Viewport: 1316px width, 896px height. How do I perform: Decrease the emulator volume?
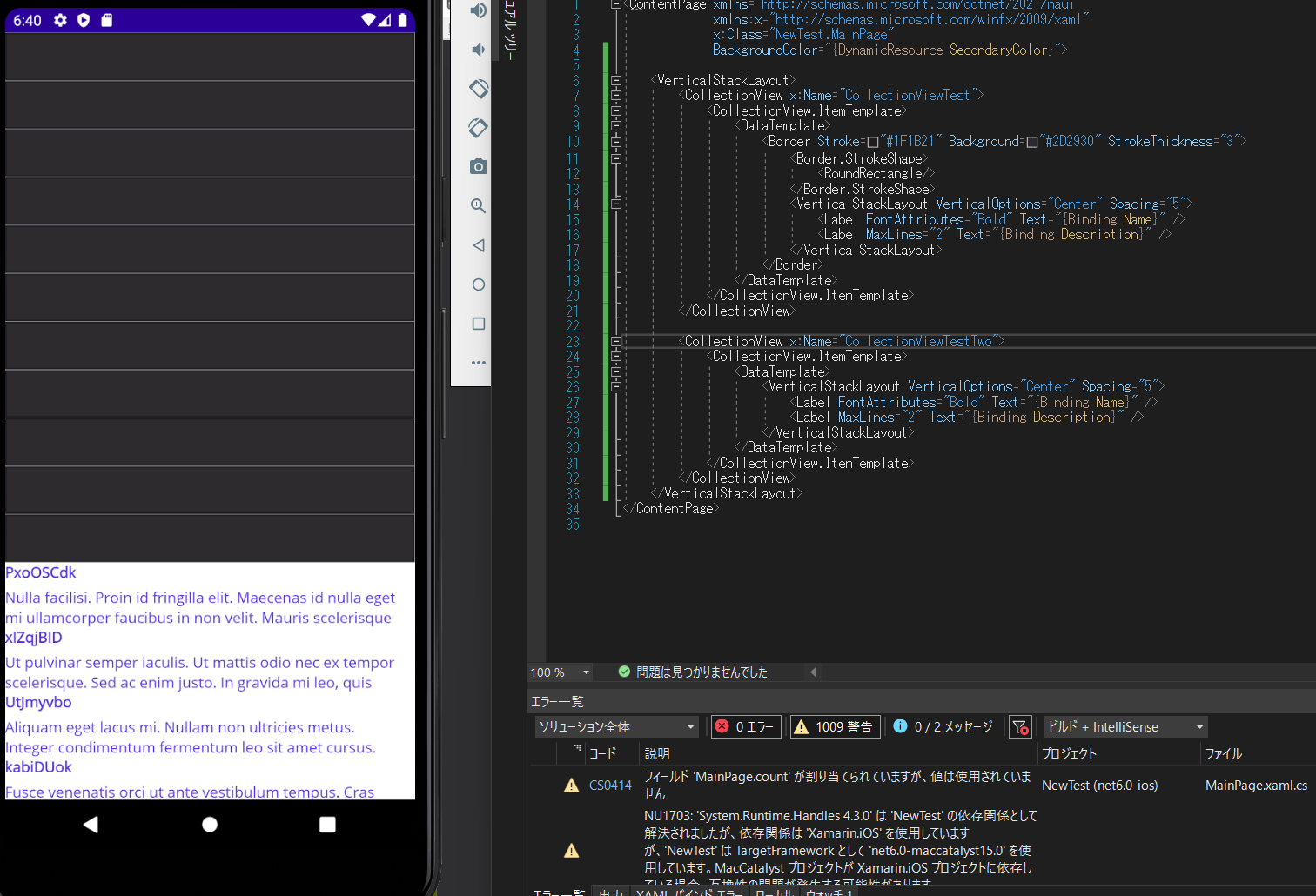coord(478,50)
